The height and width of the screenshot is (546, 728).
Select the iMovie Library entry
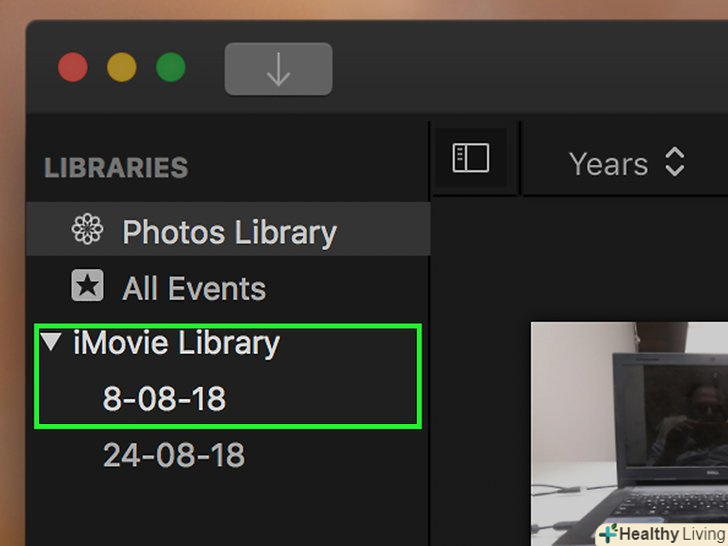[x=176, y=344]
